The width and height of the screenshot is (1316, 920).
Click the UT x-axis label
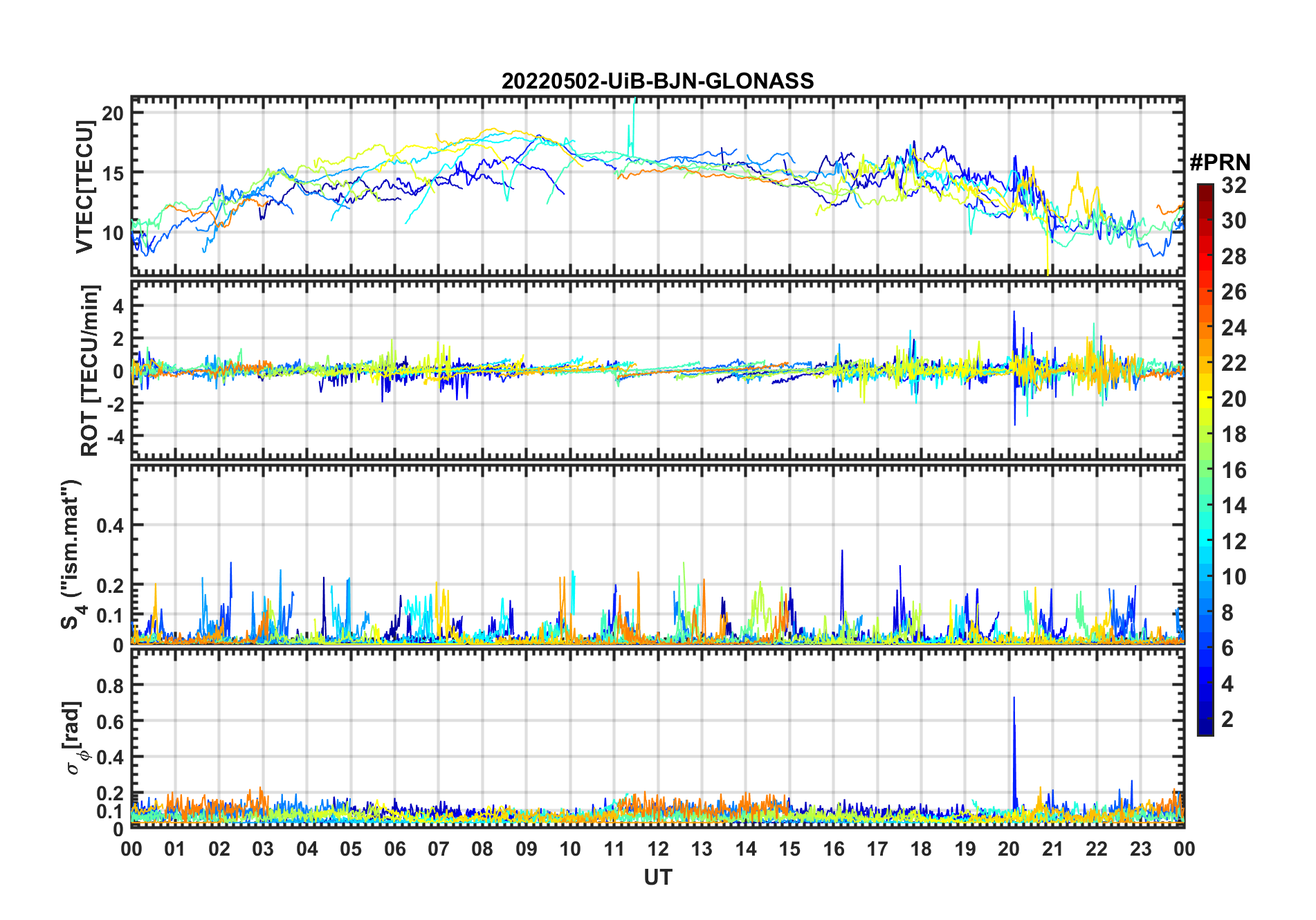pyautogui.click(x=657, y=878)
